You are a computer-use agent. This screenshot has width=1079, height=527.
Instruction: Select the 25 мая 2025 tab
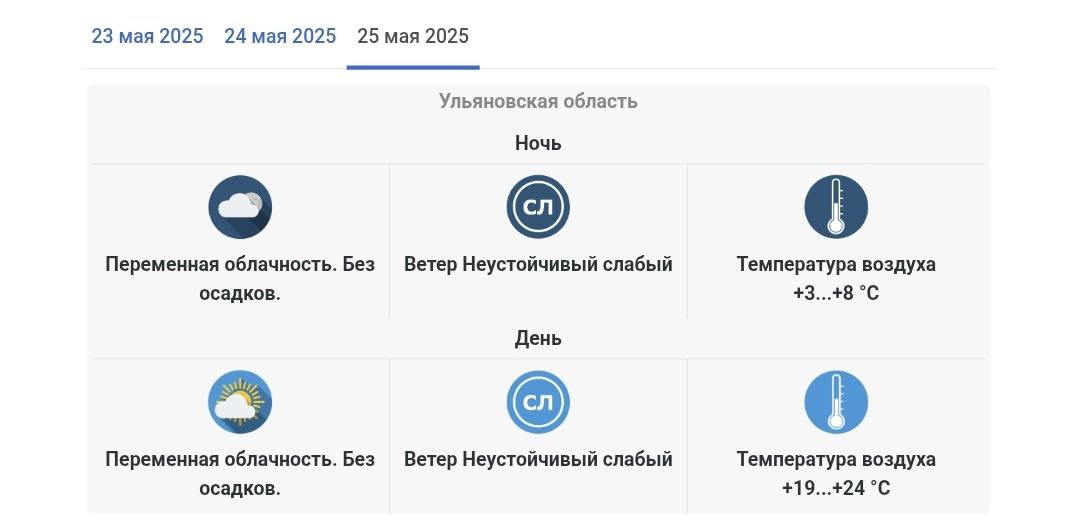[413, 36]
